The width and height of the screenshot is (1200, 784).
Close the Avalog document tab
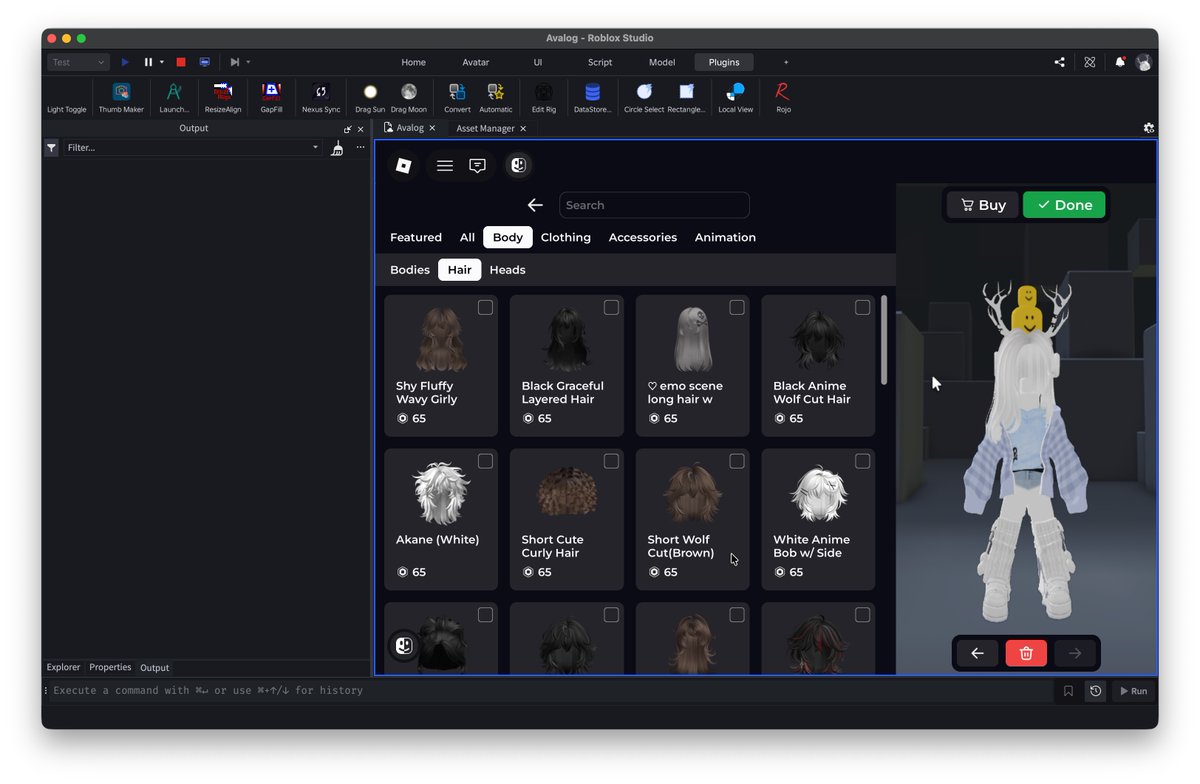[x=432, y=128]
